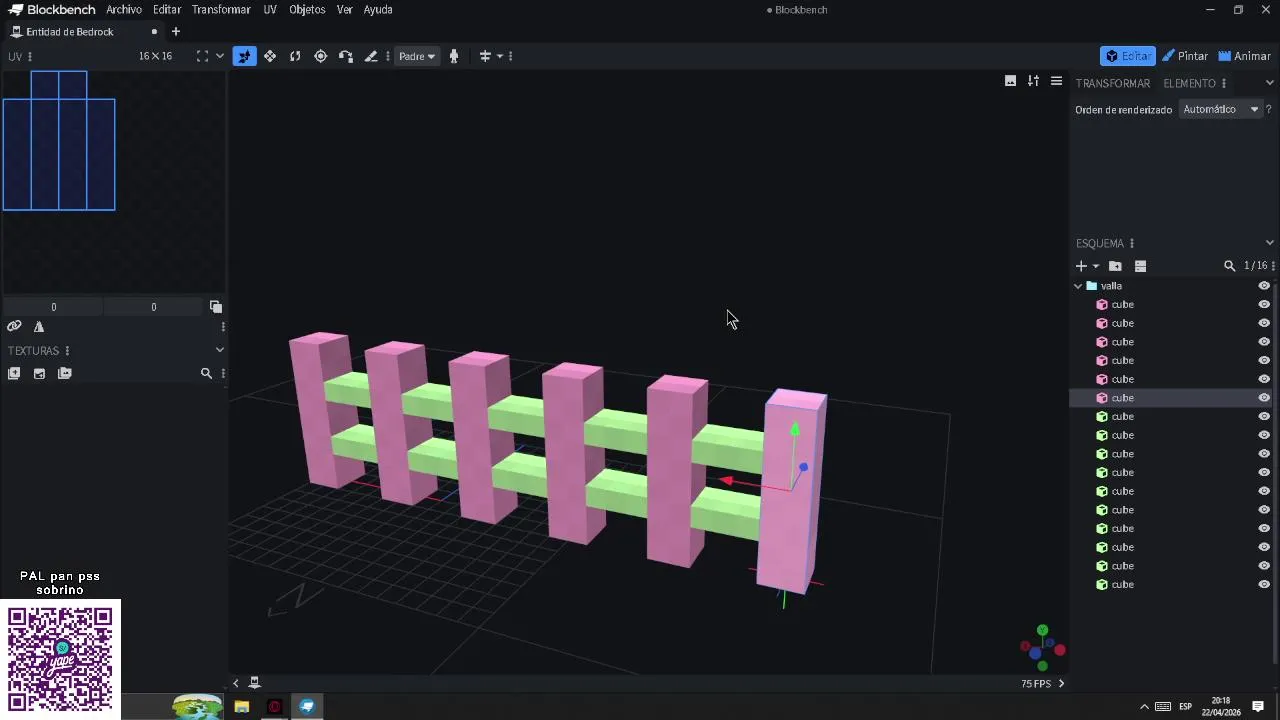The height and width of the screenshot is (720, 1280).
Task: Click the UV mirror icon
Action: point(39,327)
